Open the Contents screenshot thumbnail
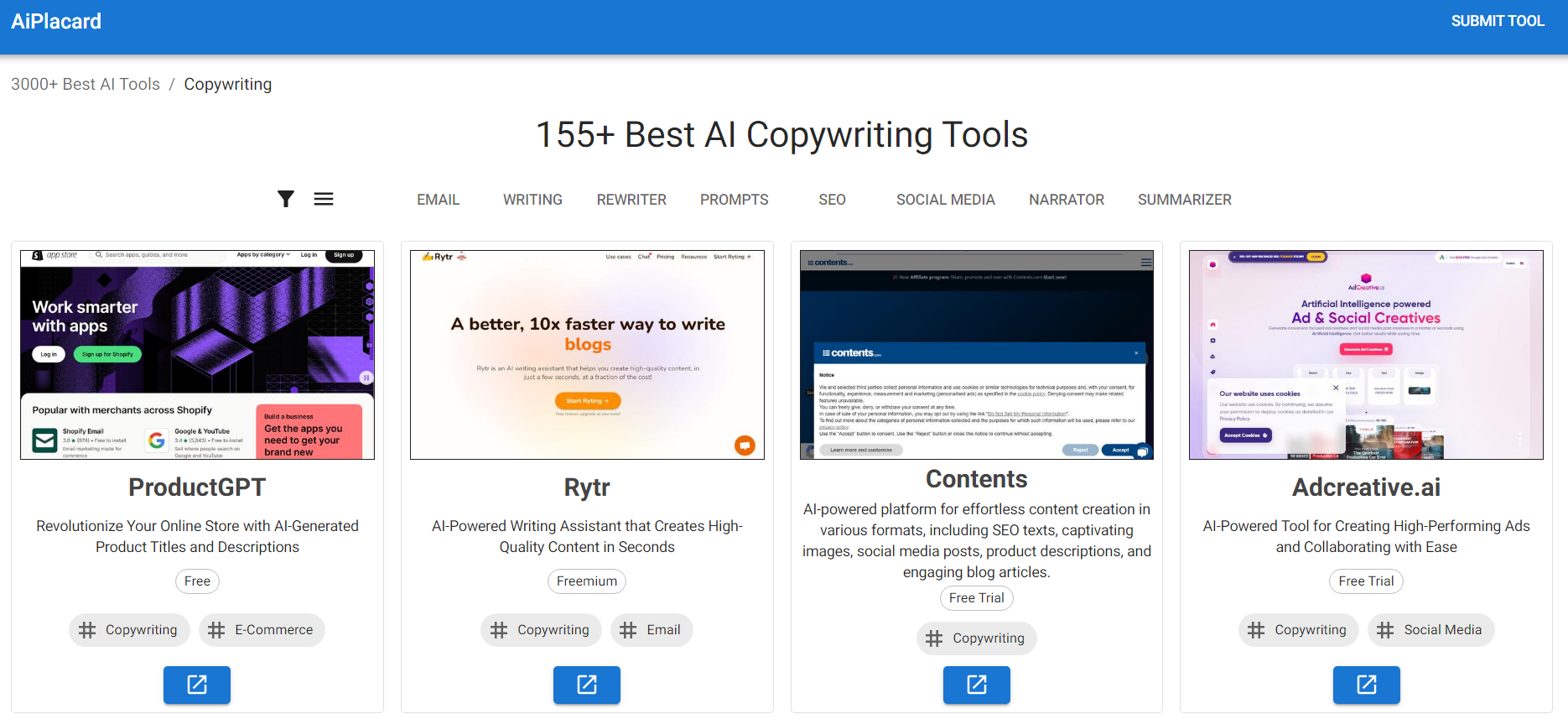Viewport: 1568px width, 719px height. point(977,355)
